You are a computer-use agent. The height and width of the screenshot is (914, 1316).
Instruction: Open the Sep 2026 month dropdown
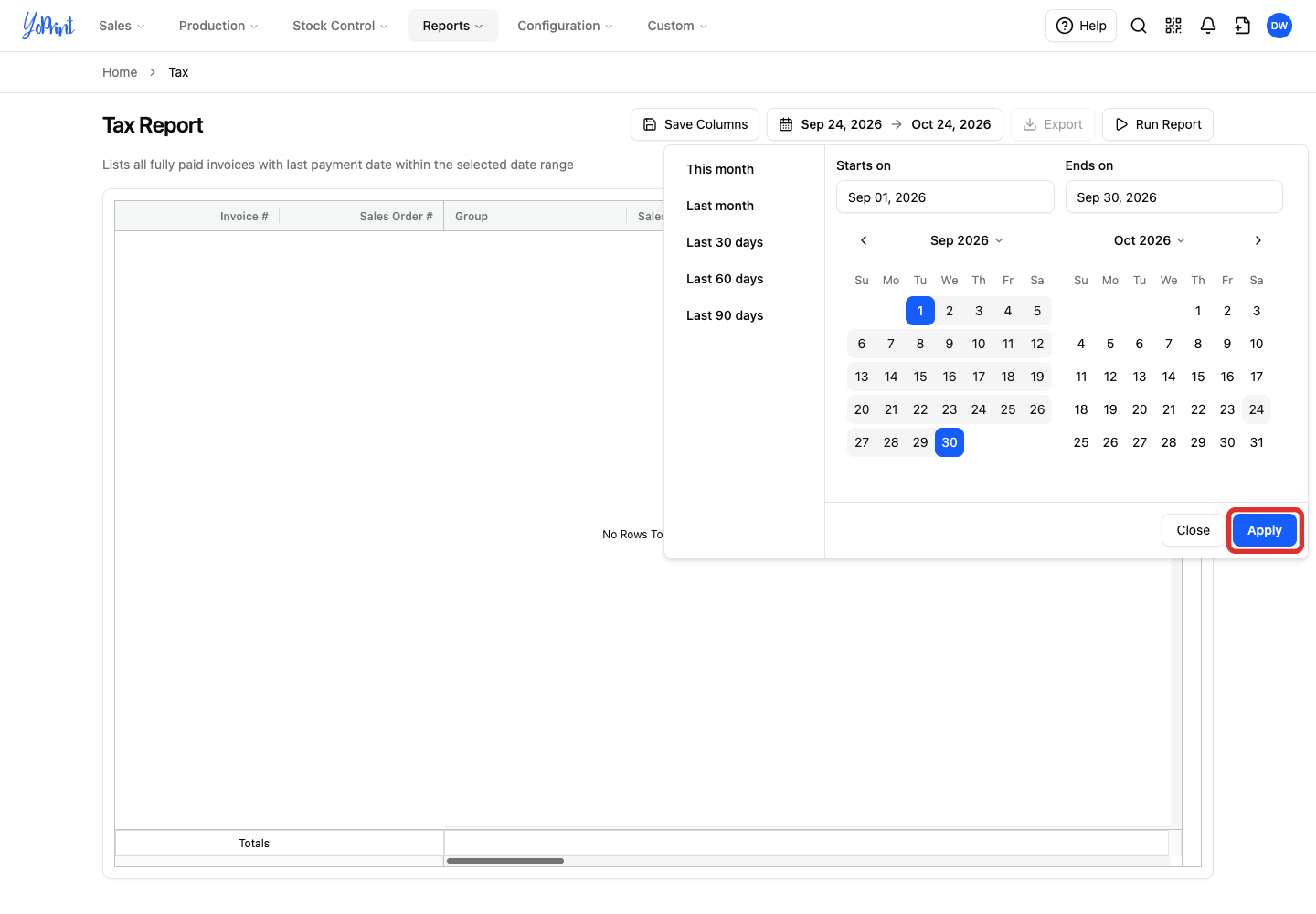tap(967, 240)
